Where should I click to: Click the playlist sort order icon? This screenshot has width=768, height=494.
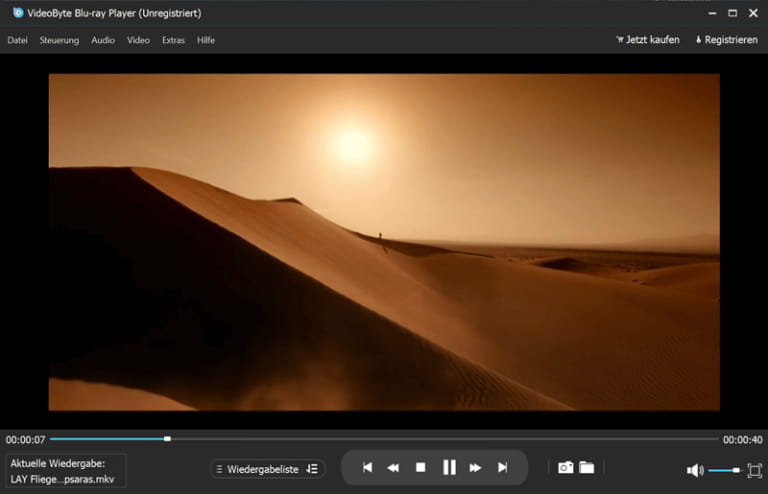(x=312, y=469)
